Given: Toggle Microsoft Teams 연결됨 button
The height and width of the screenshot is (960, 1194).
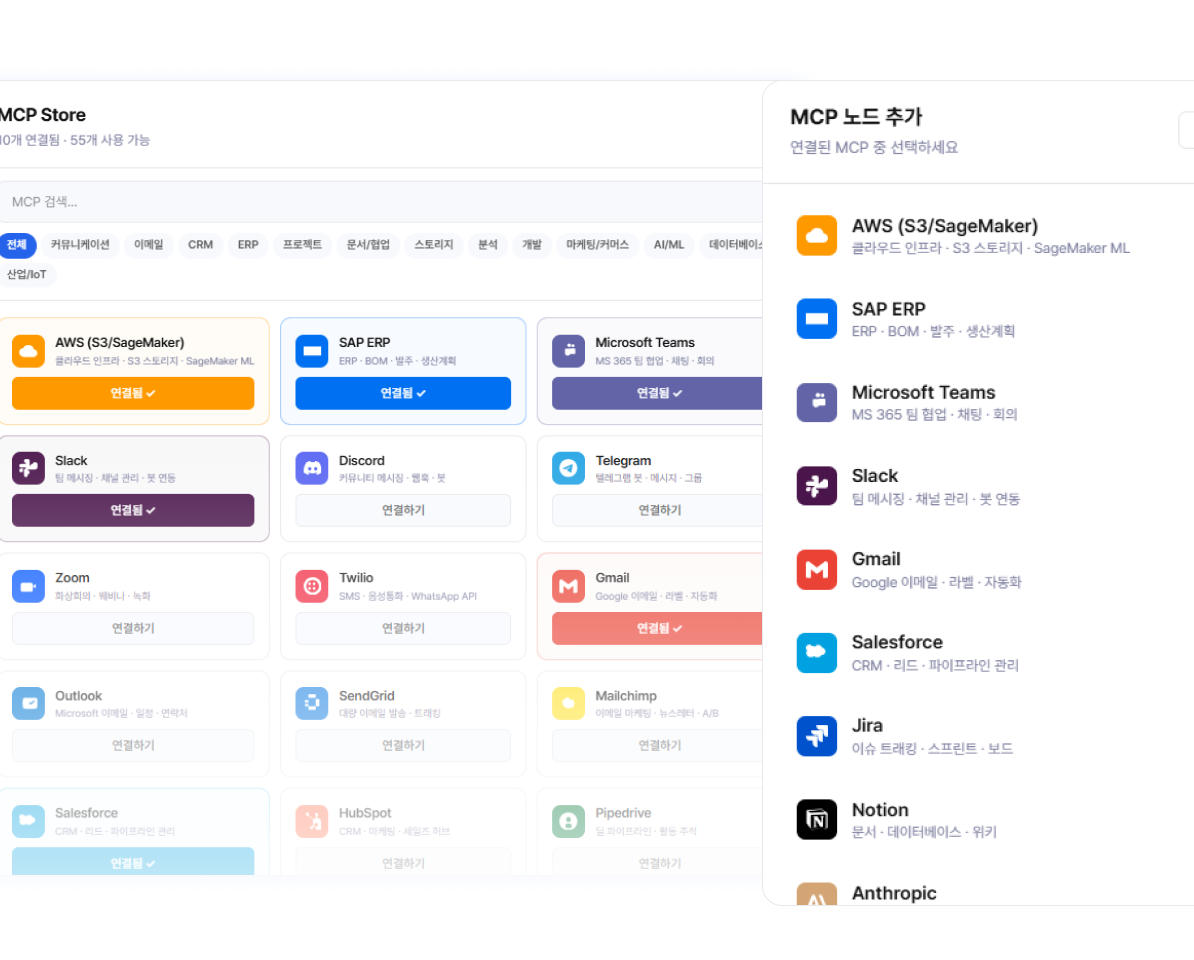Looking at the screenshot, I should pyautogui.click(x=657, y=393).
